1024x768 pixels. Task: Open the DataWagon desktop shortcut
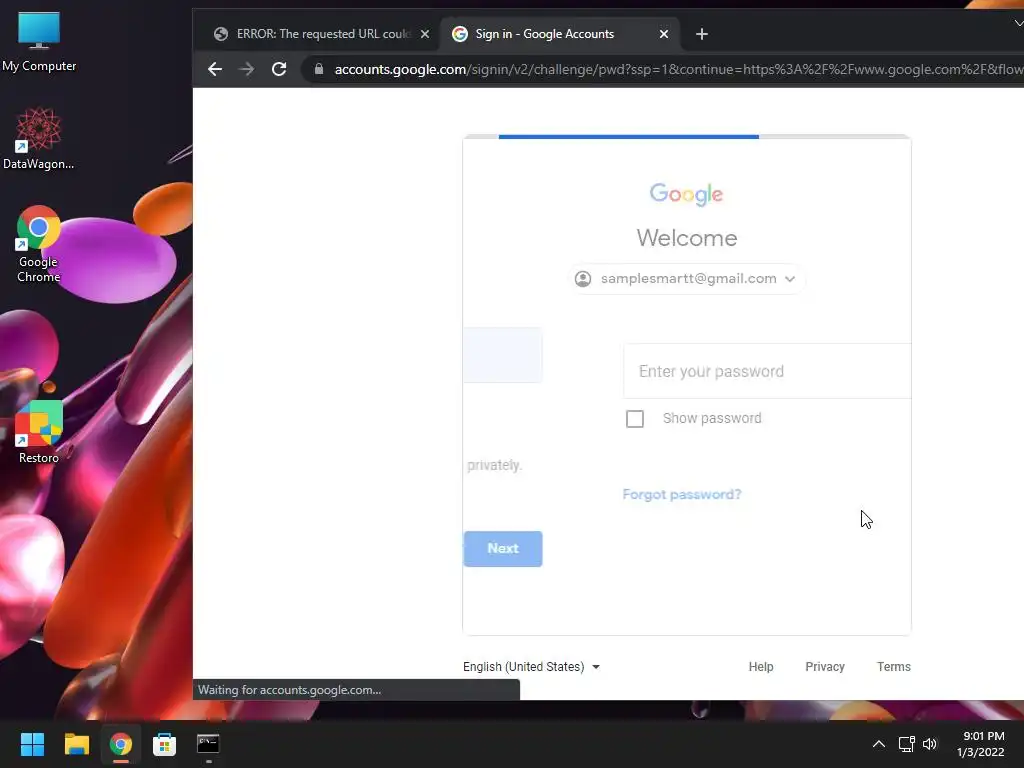point(39,138)
